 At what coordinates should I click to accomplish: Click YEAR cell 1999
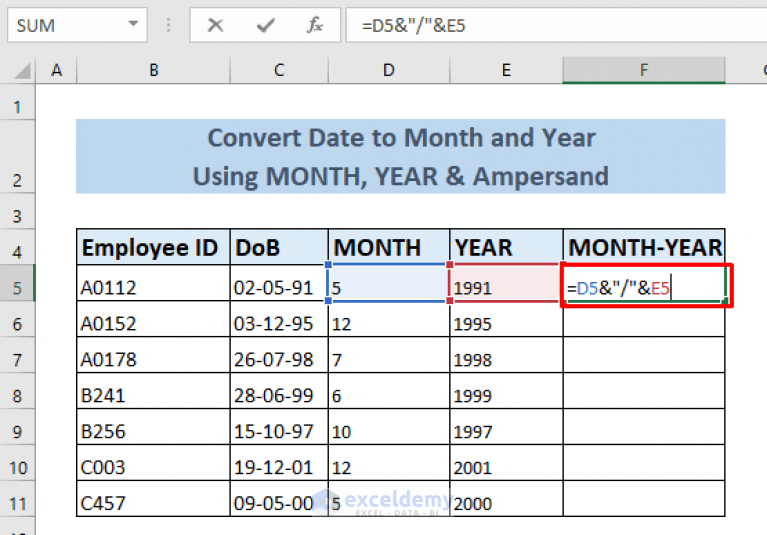(x=506, y=391)
